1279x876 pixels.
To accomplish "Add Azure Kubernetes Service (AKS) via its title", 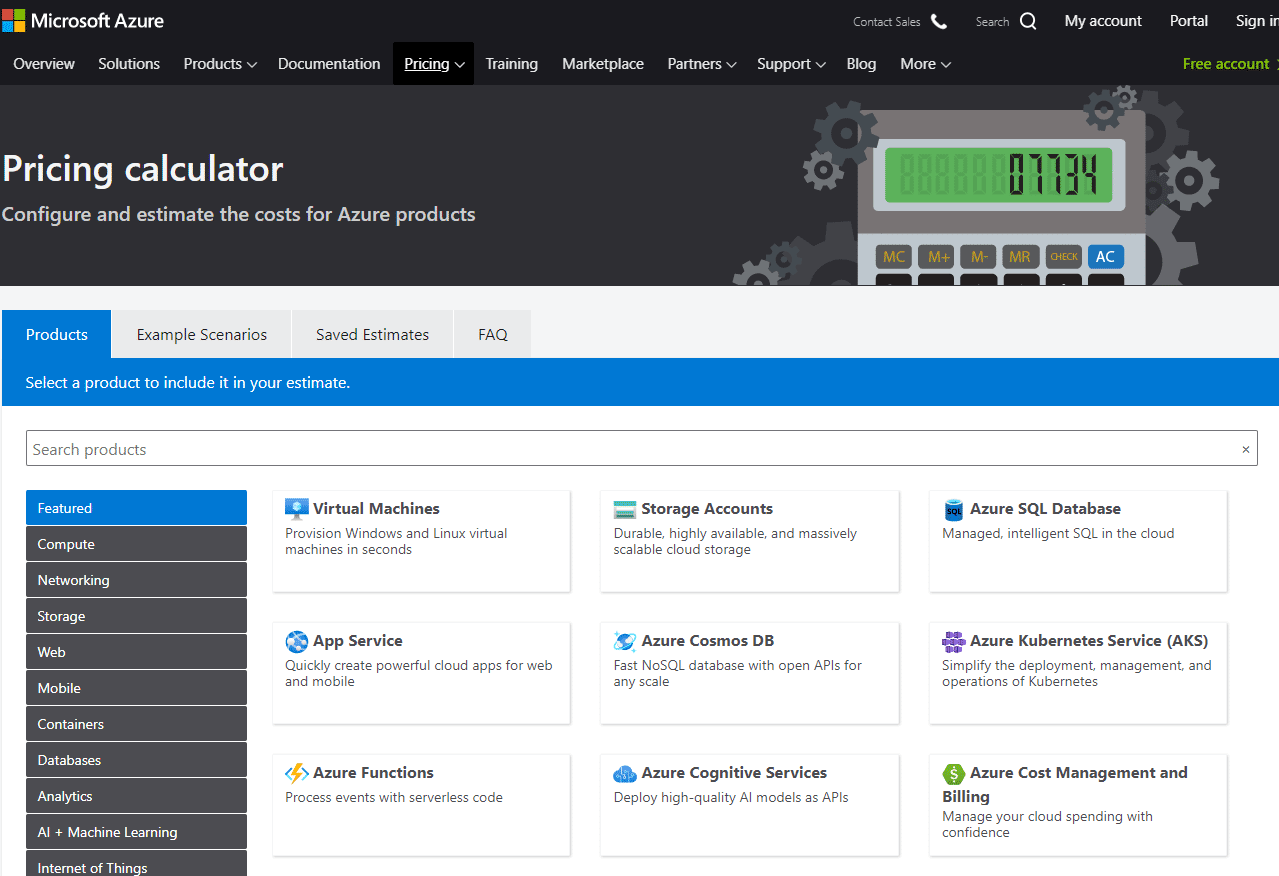I will pyautogui.click(x=1089, y=641).
